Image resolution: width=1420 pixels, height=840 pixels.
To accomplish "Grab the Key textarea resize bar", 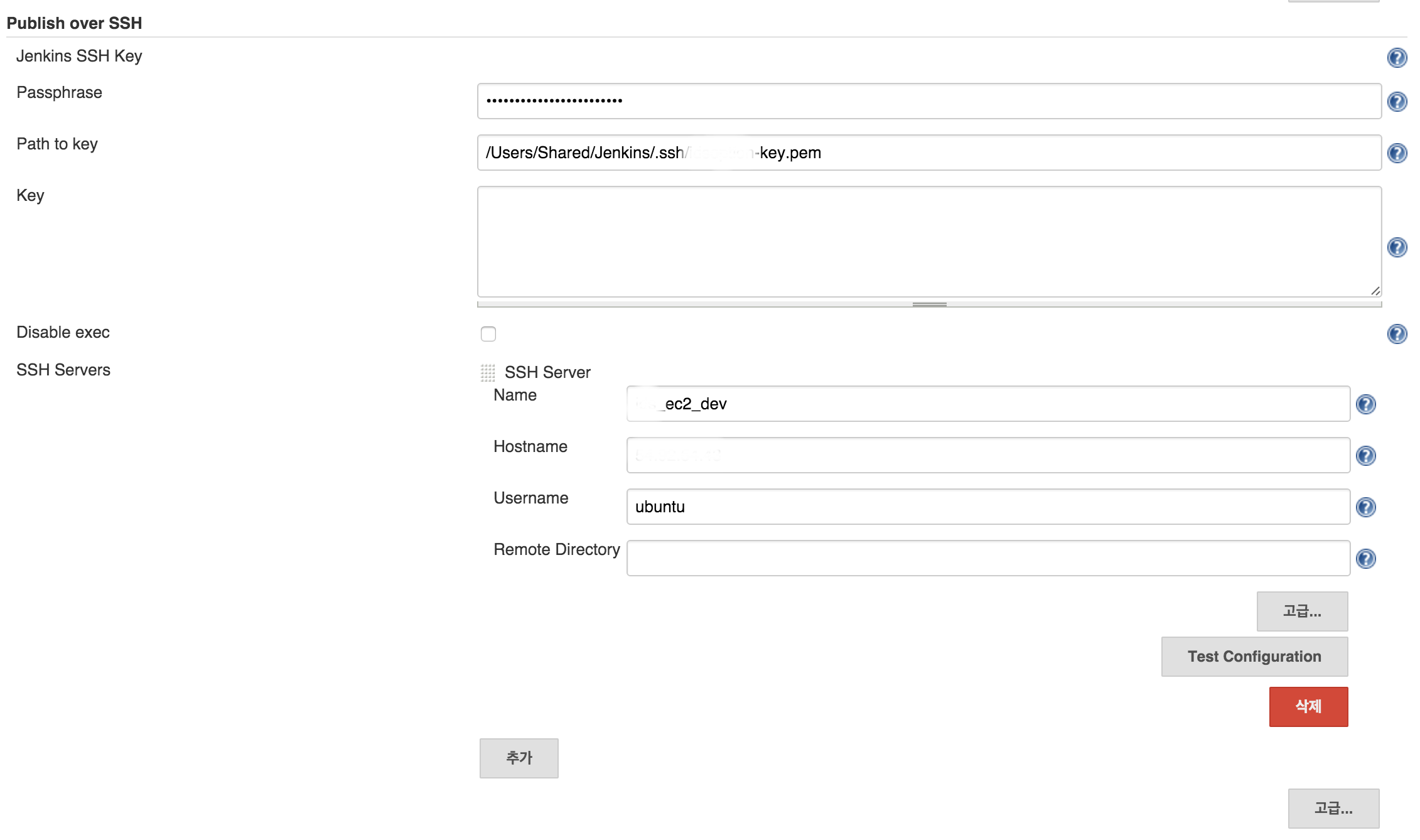I will tap(929, 304).
